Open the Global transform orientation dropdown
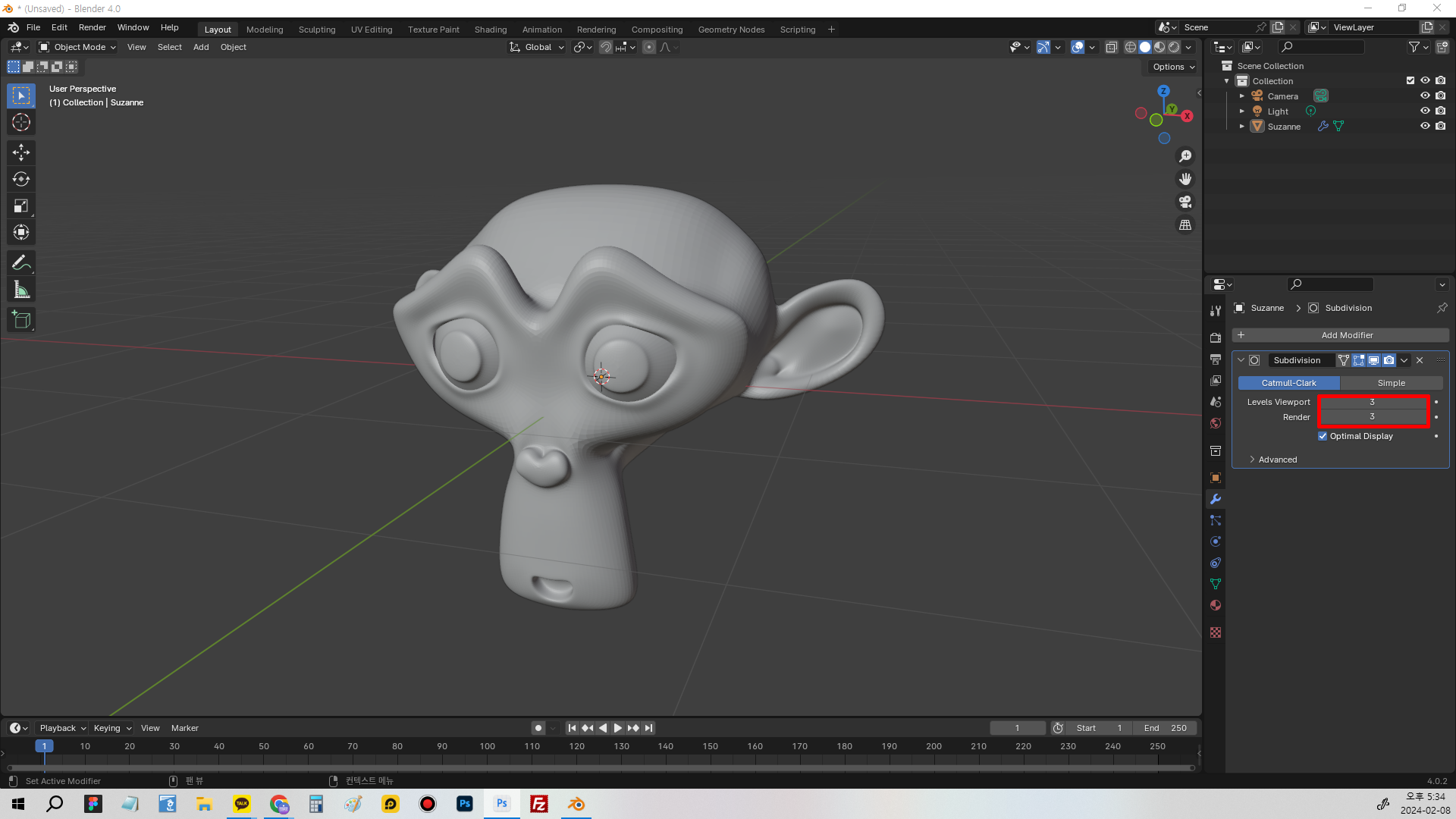 click(537, 47)
